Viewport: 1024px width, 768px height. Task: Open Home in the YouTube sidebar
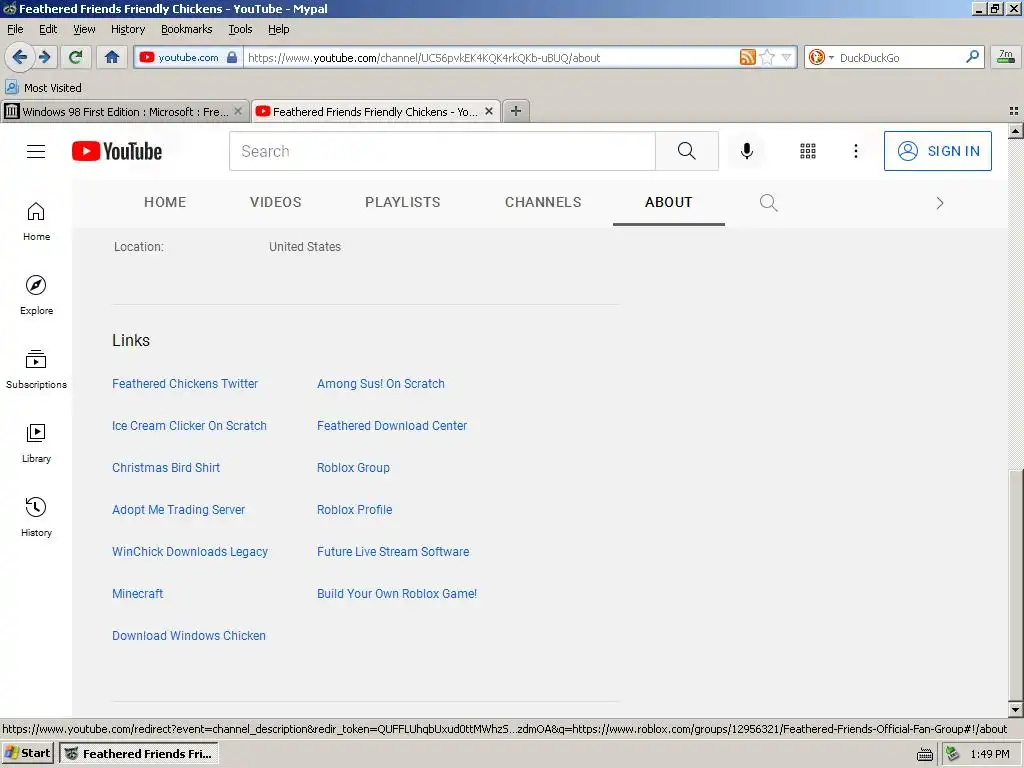[x=36, y=222]
